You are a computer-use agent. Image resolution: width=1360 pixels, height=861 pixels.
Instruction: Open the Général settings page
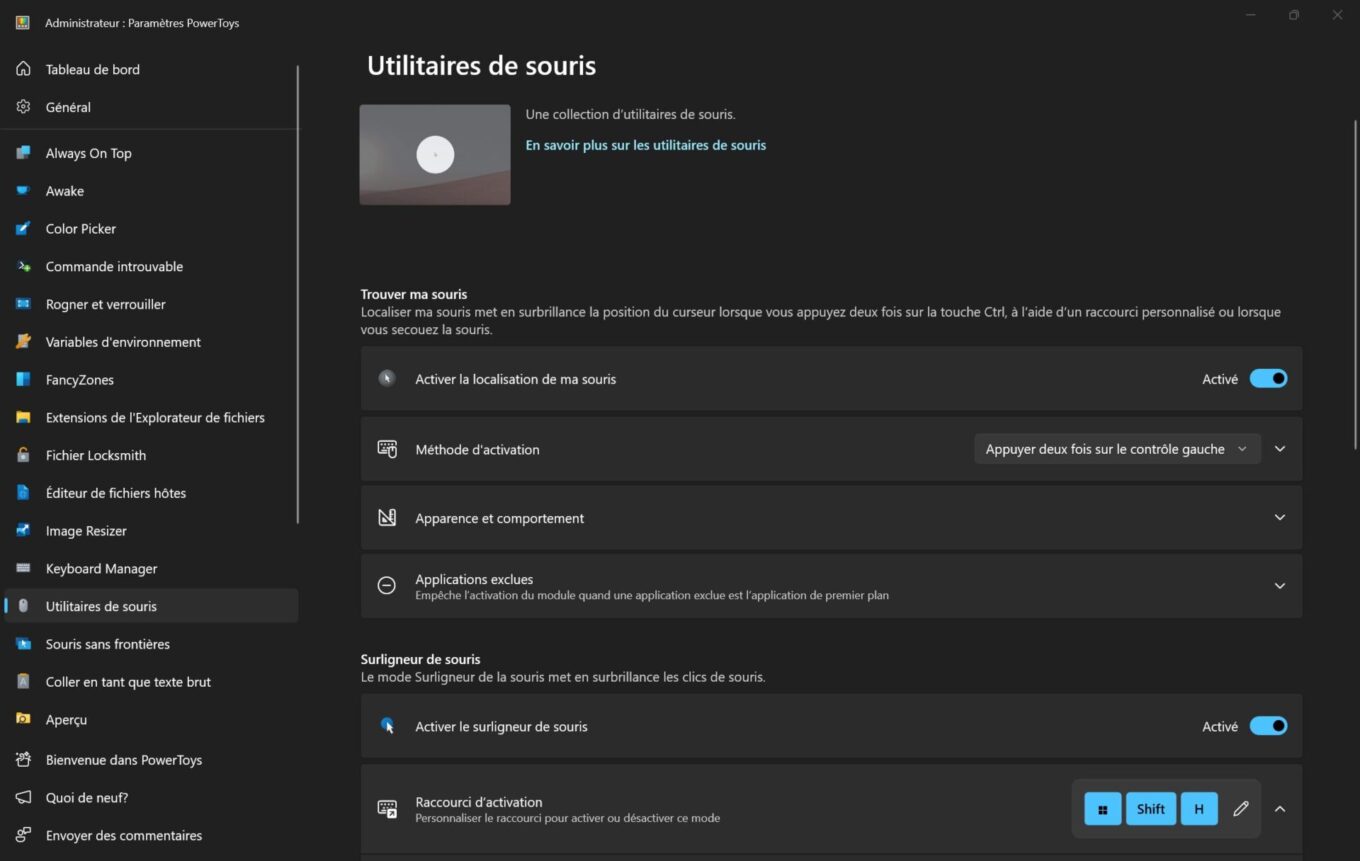151,107
